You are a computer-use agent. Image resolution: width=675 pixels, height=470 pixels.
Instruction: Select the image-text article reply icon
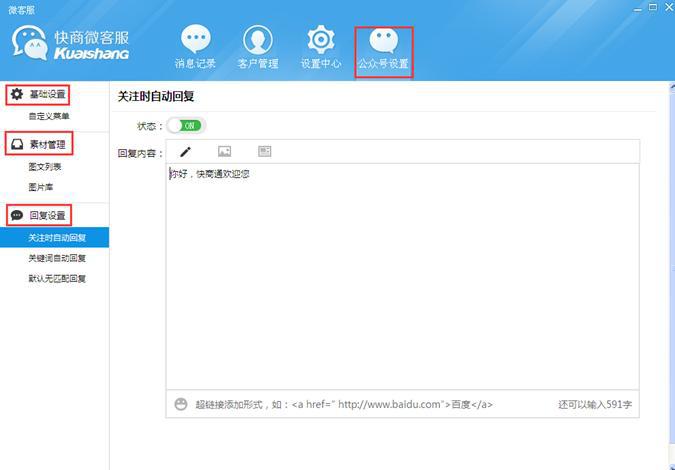[x=264, y=152]
